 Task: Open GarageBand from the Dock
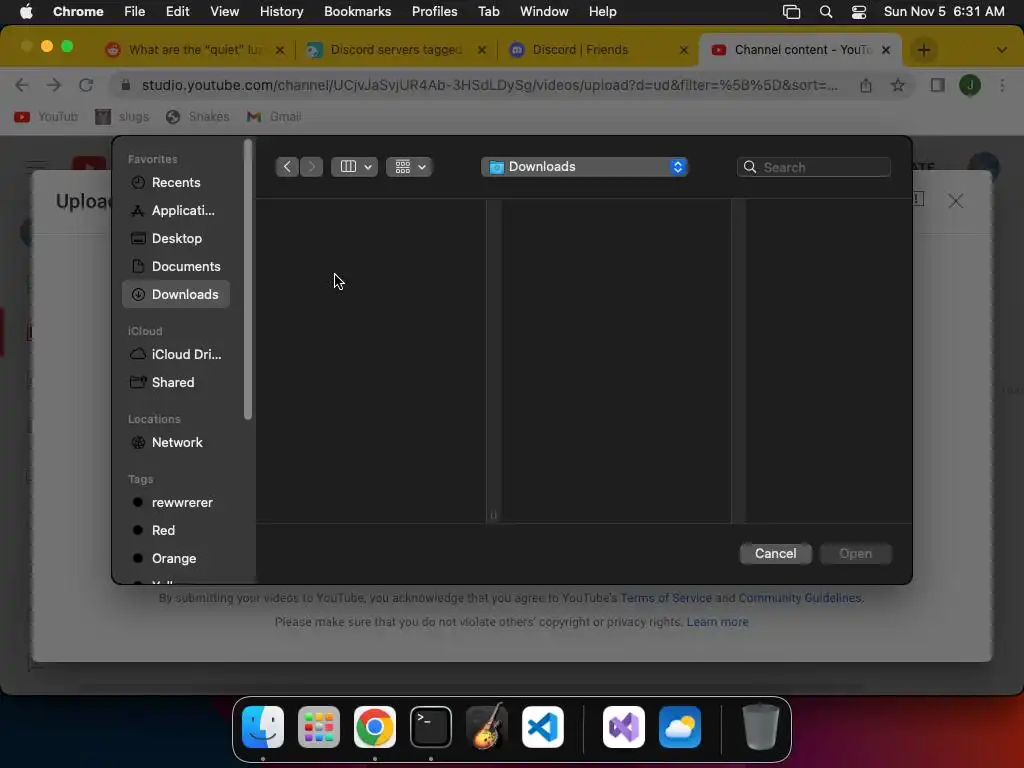pyautogui.click(x=487, y=728)
